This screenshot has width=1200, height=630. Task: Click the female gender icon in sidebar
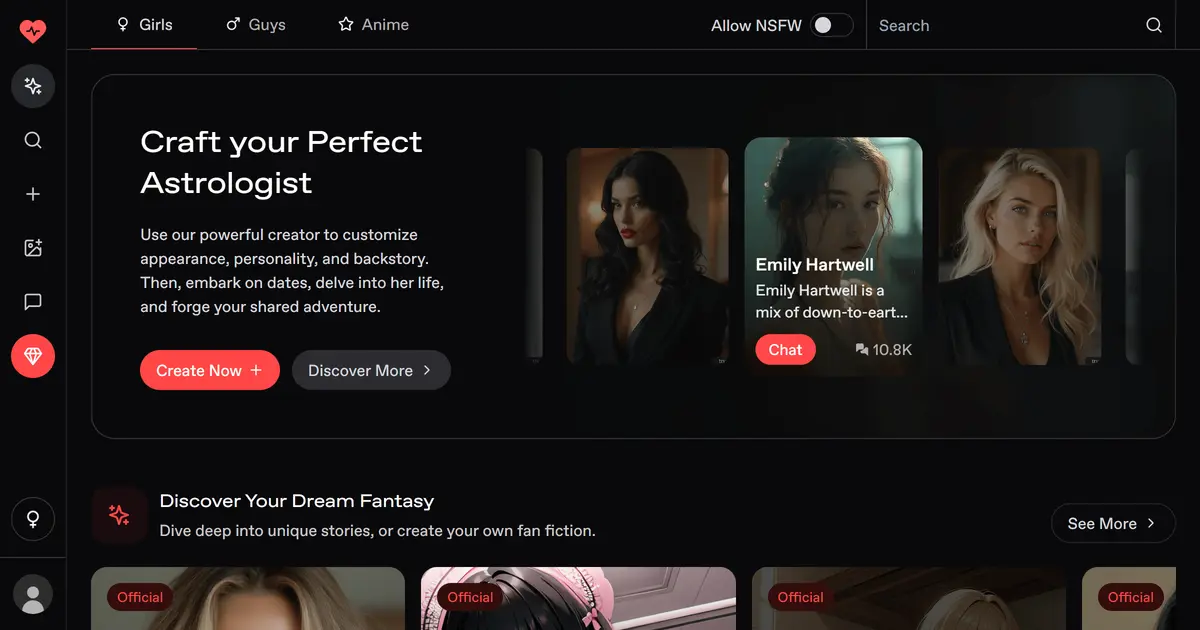point(33,519)
